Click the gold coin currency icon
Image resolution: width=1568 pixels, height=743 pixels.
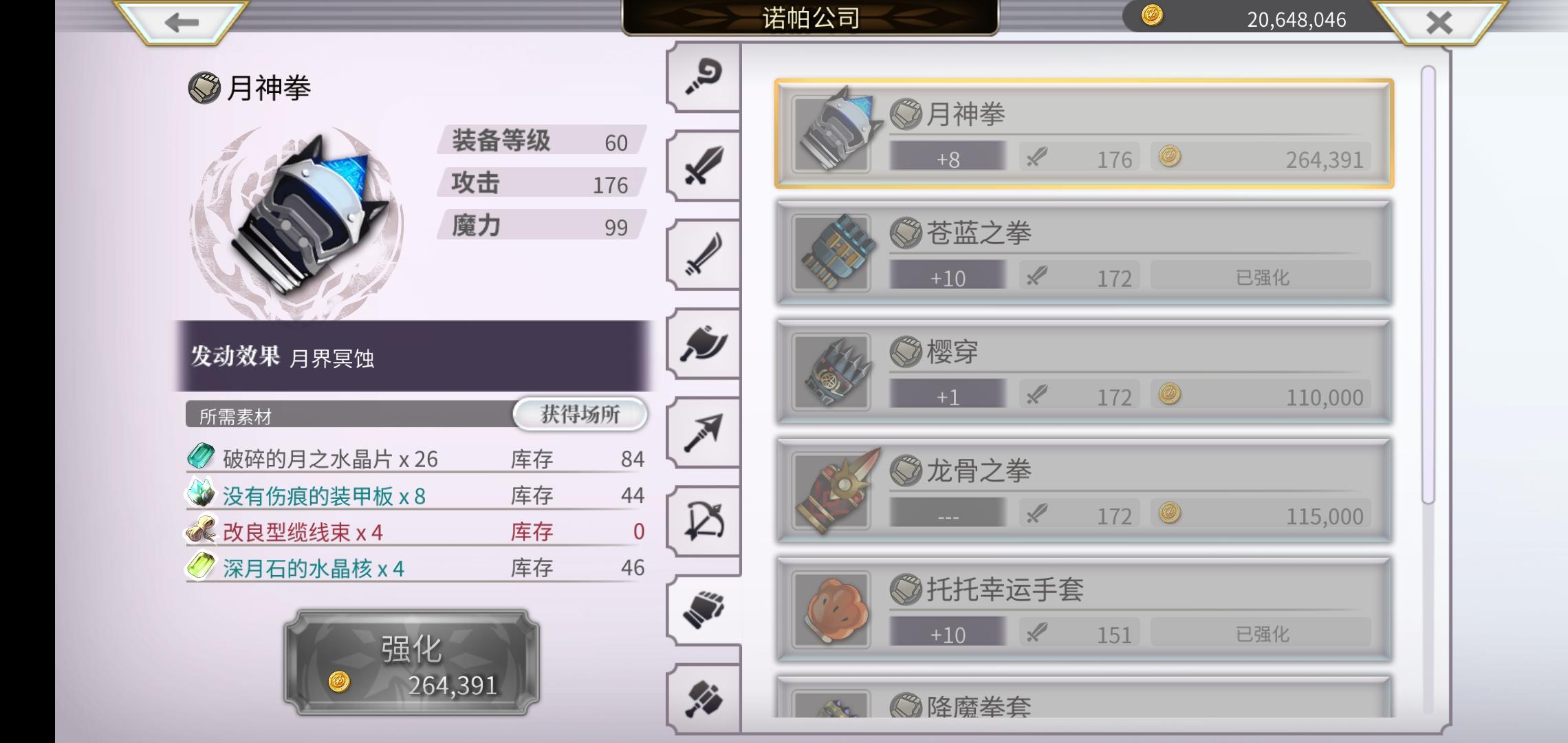(1152, 16)
